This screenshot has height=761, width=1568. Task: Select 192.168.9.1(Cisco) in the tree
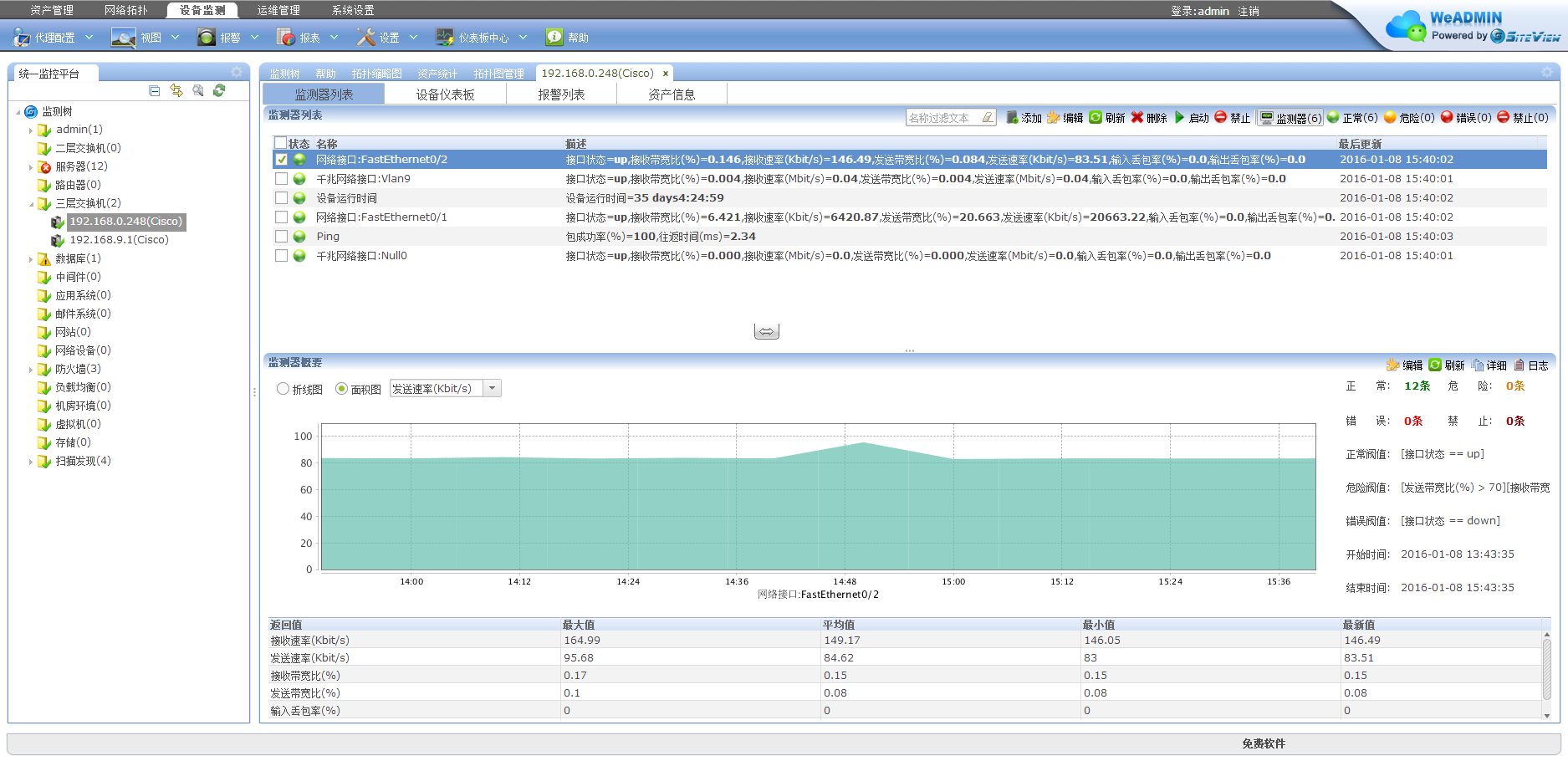click(x=119, y=240)
